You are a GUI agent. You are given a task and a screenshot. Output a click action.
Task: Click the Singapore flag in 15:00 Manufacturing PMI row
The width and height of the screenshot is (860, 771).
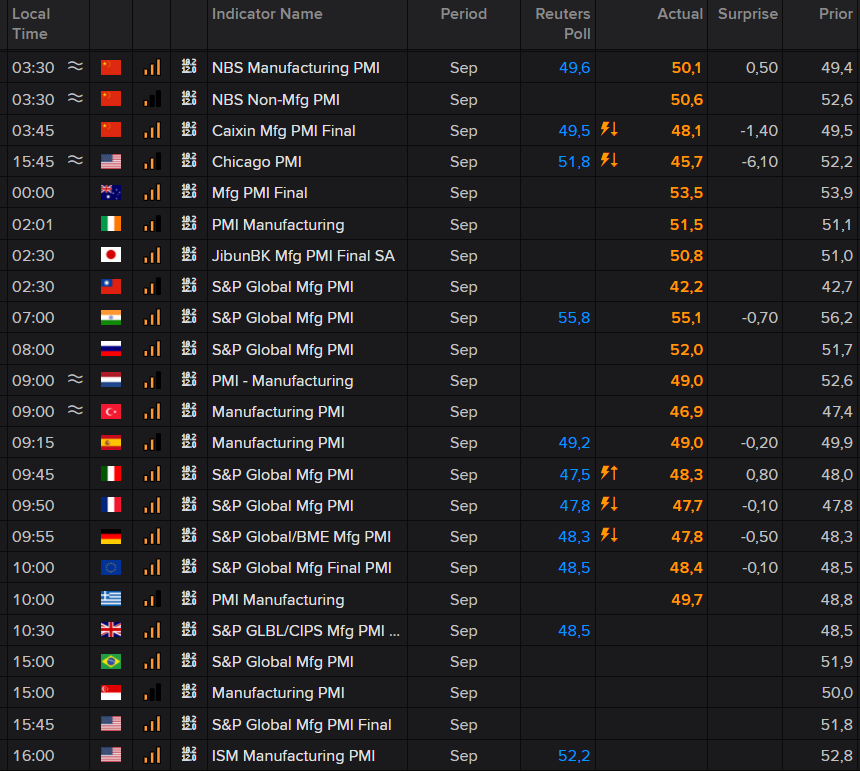tap(111, 693)
